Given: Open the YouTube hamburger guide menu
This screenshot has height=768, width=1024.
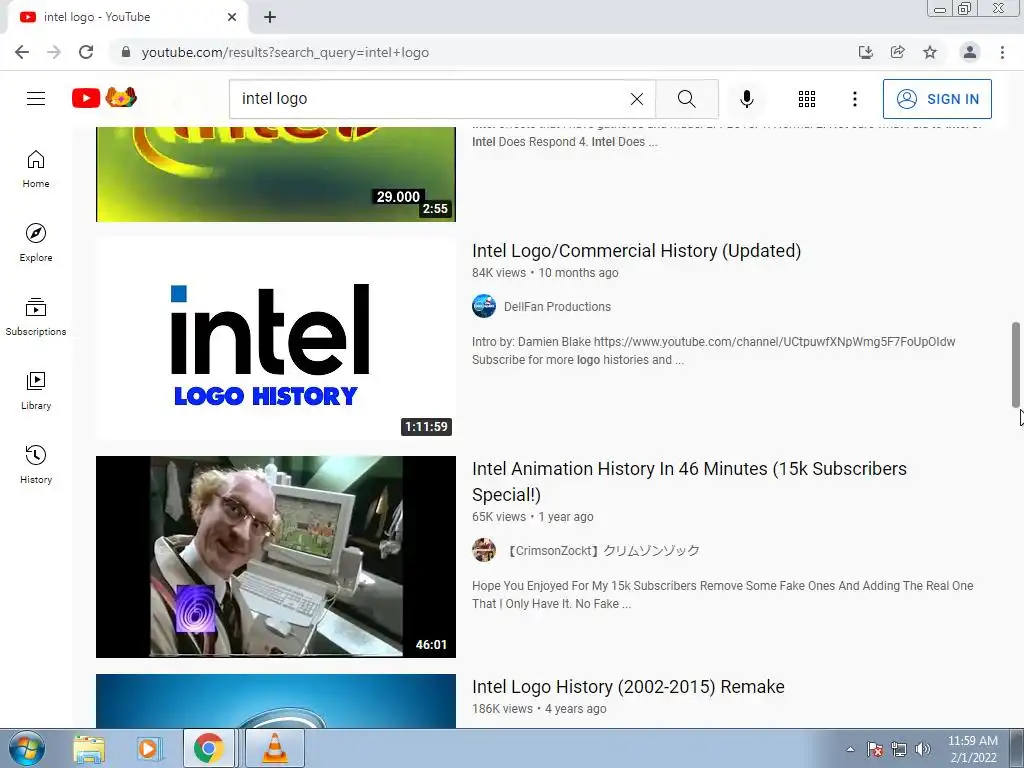Looking at the screenshot, I should point(36,99).
